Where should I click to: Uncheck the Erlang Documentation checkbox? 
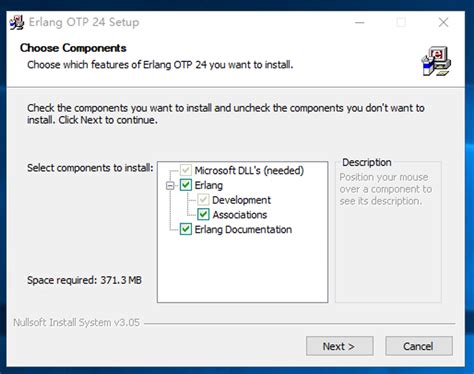186,229
